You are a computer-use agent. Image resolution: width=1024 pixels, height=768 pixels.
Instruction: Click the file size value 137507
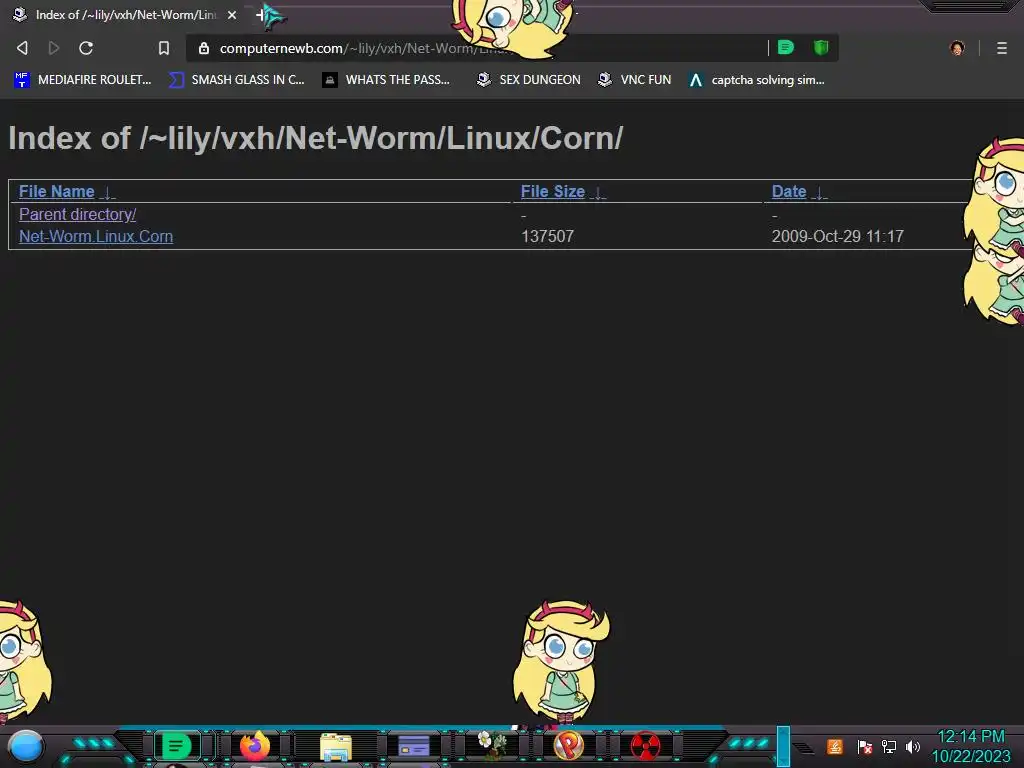[x=547, y=236]
